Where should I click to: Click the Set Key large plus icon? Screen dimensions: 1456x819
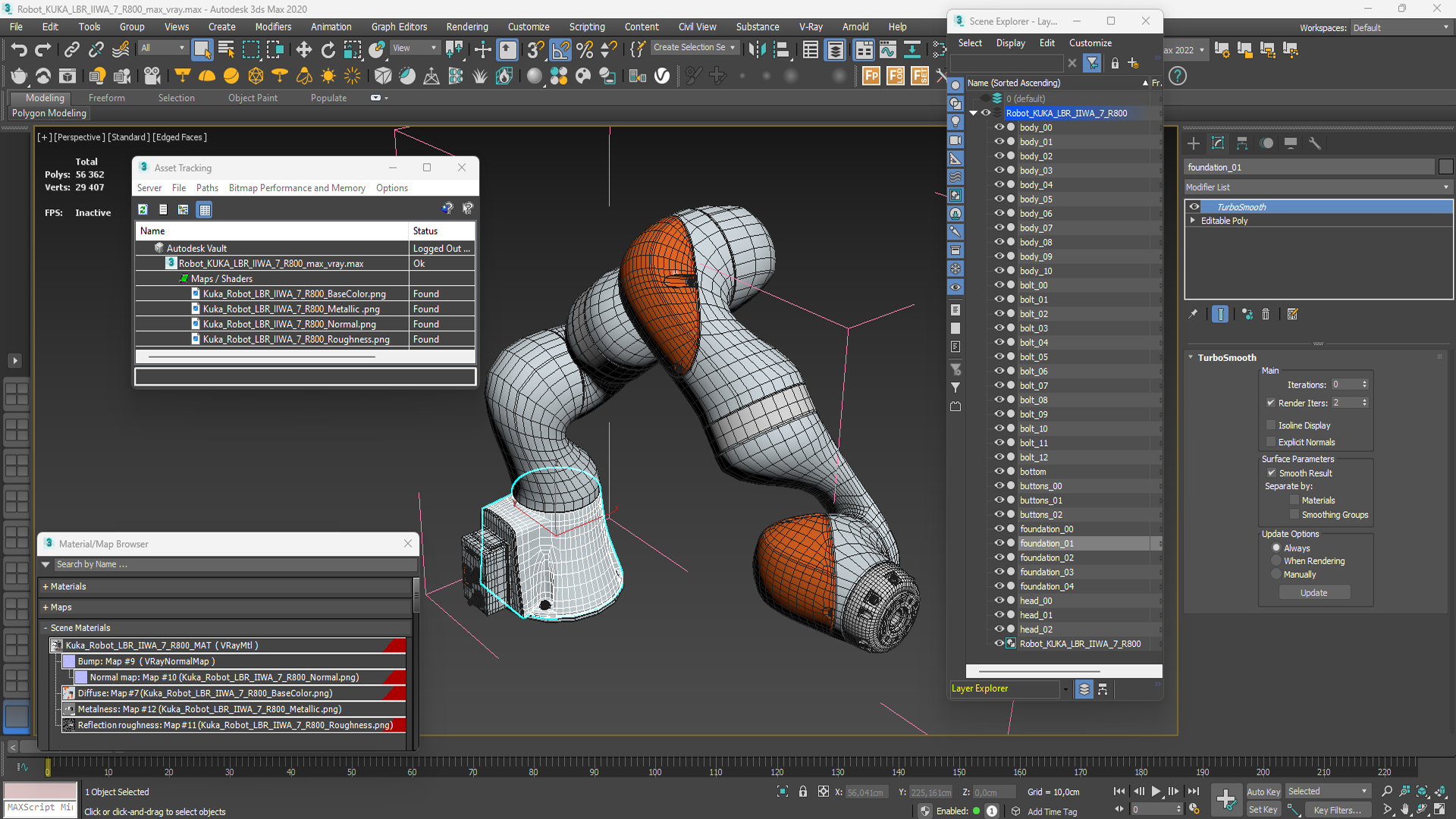pos(1225,799)
